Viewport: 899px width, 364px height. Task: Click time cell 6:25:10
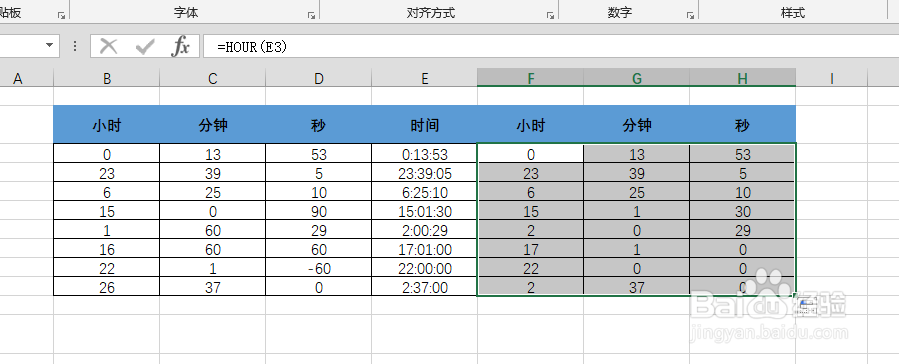[425, 192]
